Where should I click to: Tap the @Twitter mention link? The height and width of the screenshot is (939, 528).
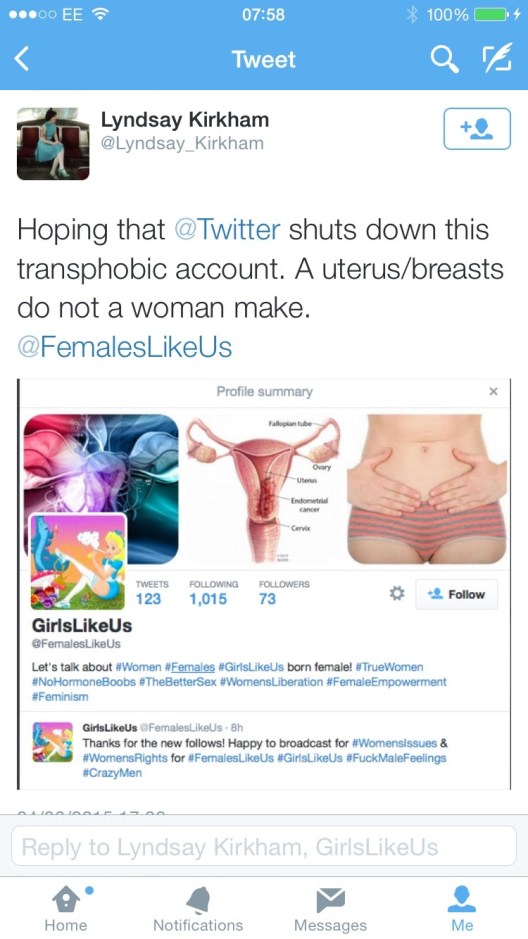pyautogui.click(x=227, y=230)
